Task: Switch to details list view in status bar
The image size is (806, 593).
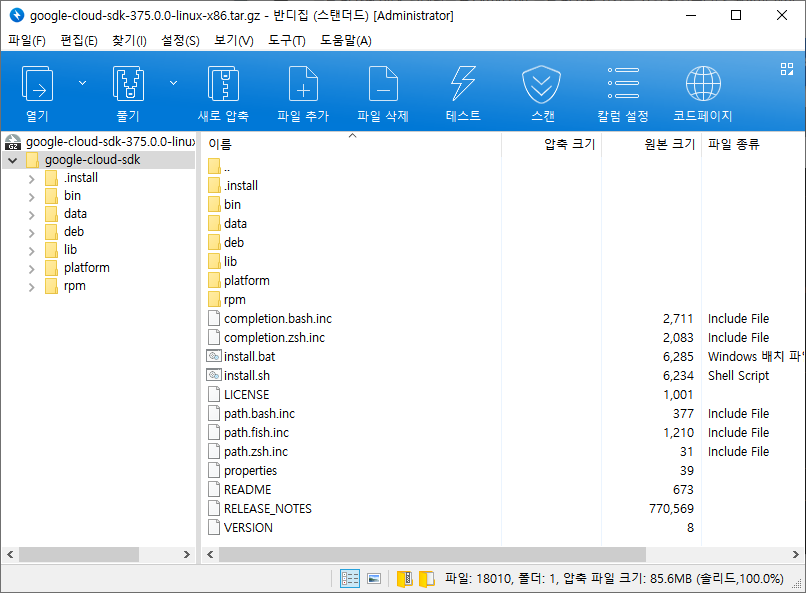Action: pos(350,579)
